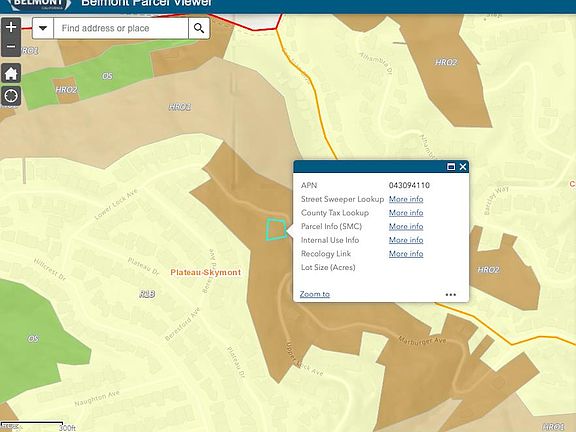Zoom in the map with plus button
The image size is (576, 432).
(x=11, y=27)
